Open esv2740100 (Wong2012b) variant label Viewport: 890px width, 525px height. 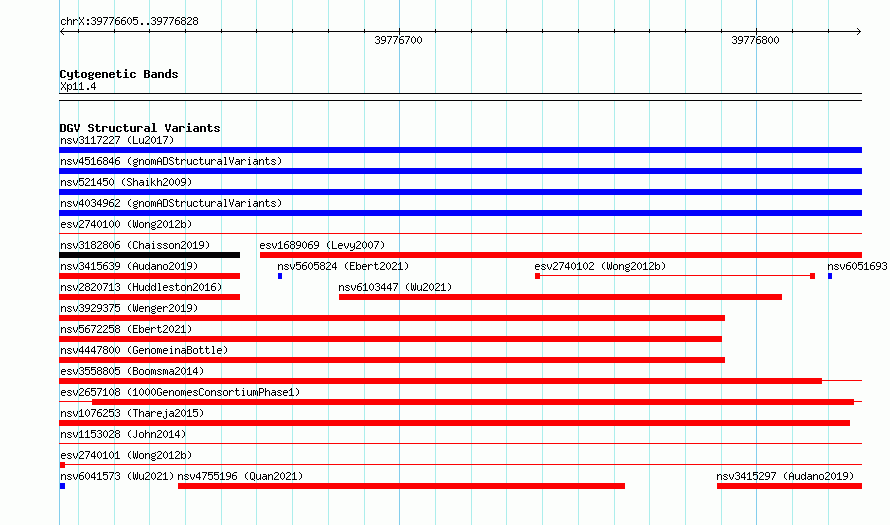point(126,224)
